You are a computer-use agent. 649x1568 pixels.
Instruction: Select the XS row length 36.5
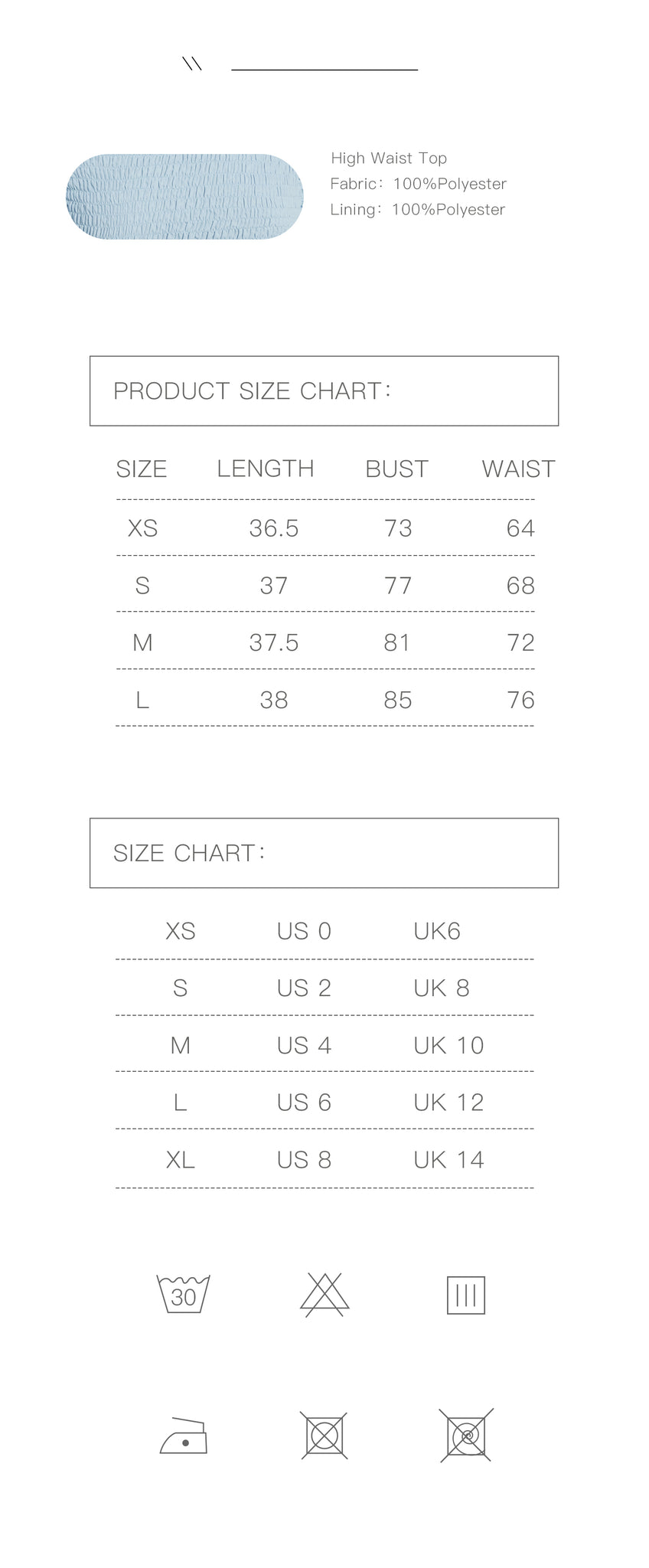click(273, 528)
